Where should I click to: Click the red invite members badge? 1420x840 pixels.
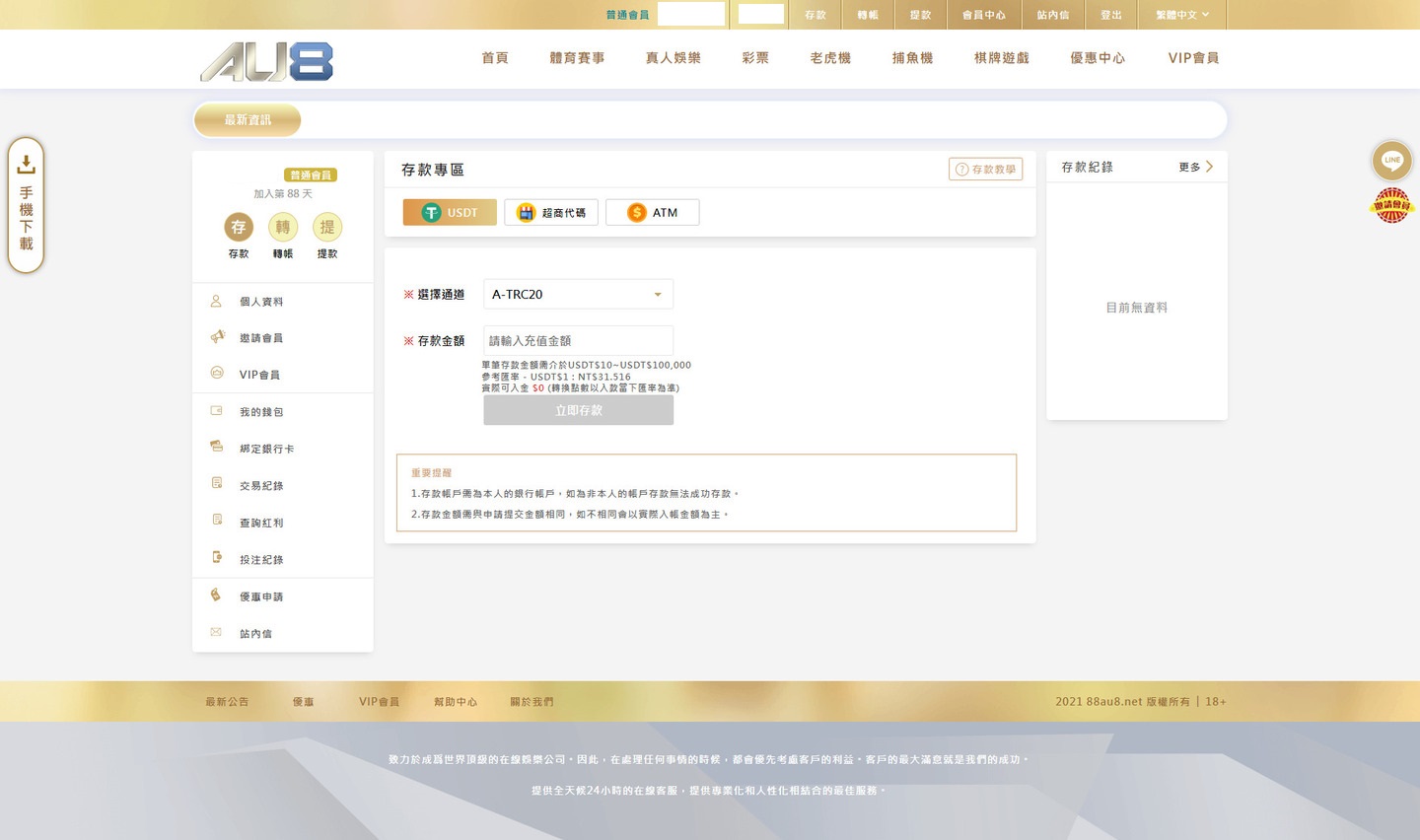1391,205
